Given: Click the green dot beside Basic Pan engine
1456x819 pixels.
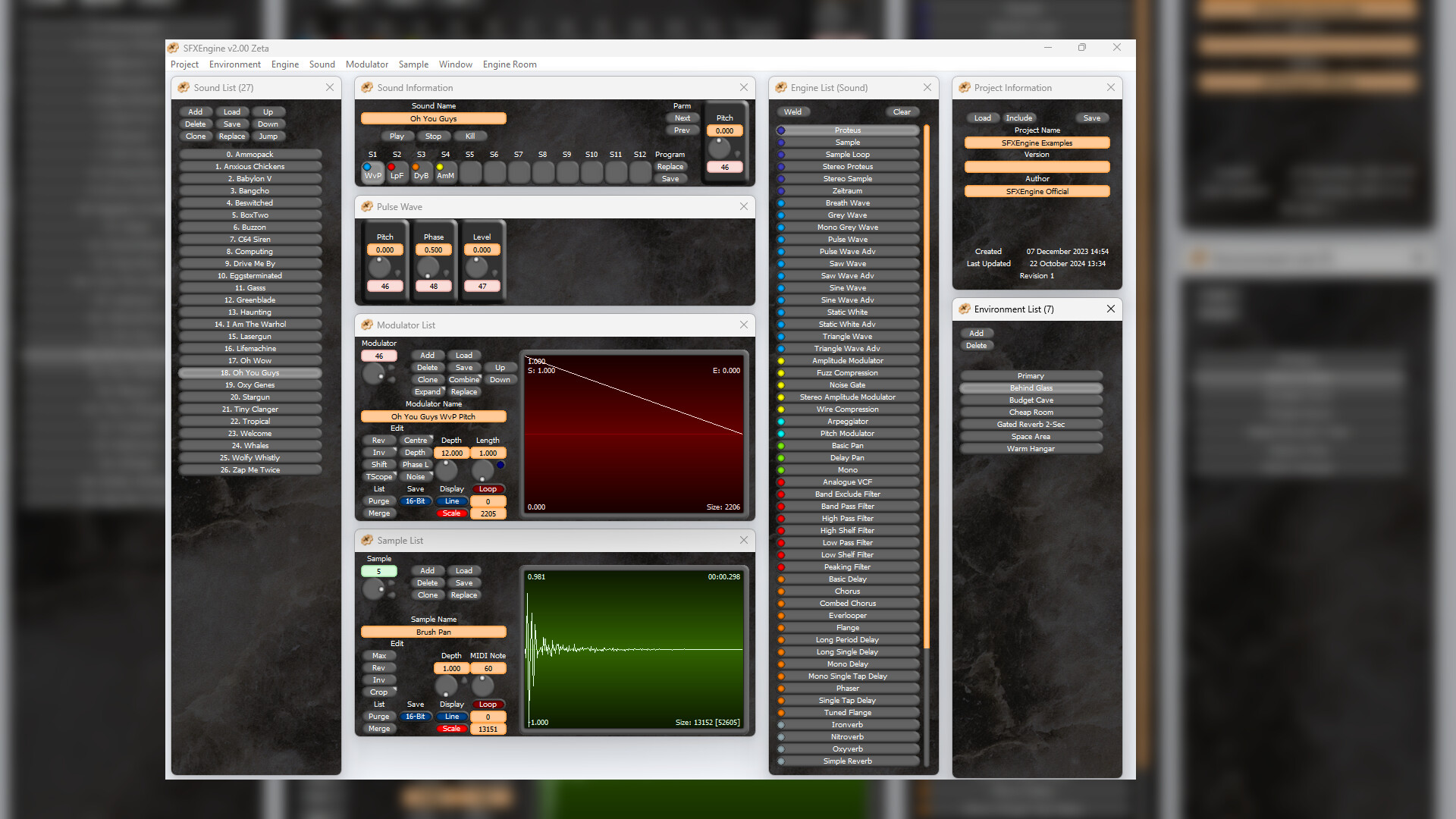Looking at the screenshot, I should 781,445.
